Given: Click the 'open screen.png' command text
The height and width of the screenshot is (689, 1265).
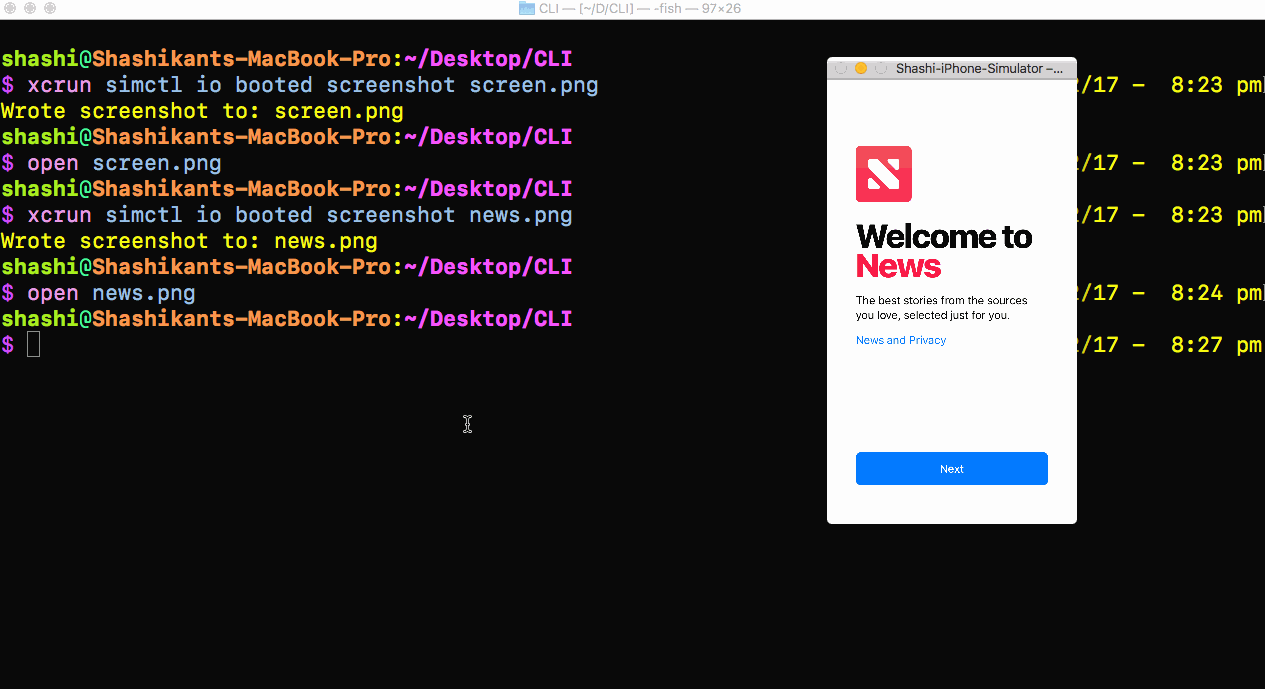Looking at the screenshot, I should point(124,163).
